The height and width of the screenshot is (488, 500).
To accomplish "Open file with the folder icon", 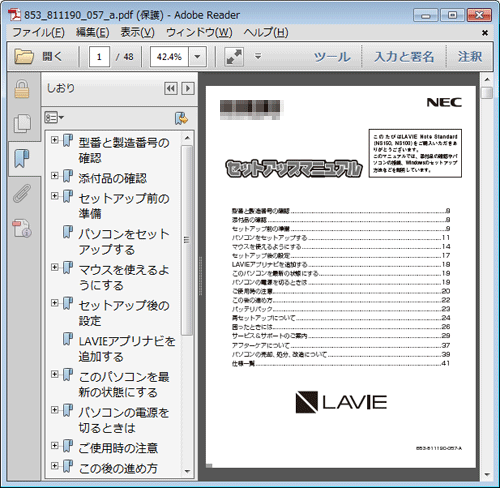I will (x=23, y=56).
